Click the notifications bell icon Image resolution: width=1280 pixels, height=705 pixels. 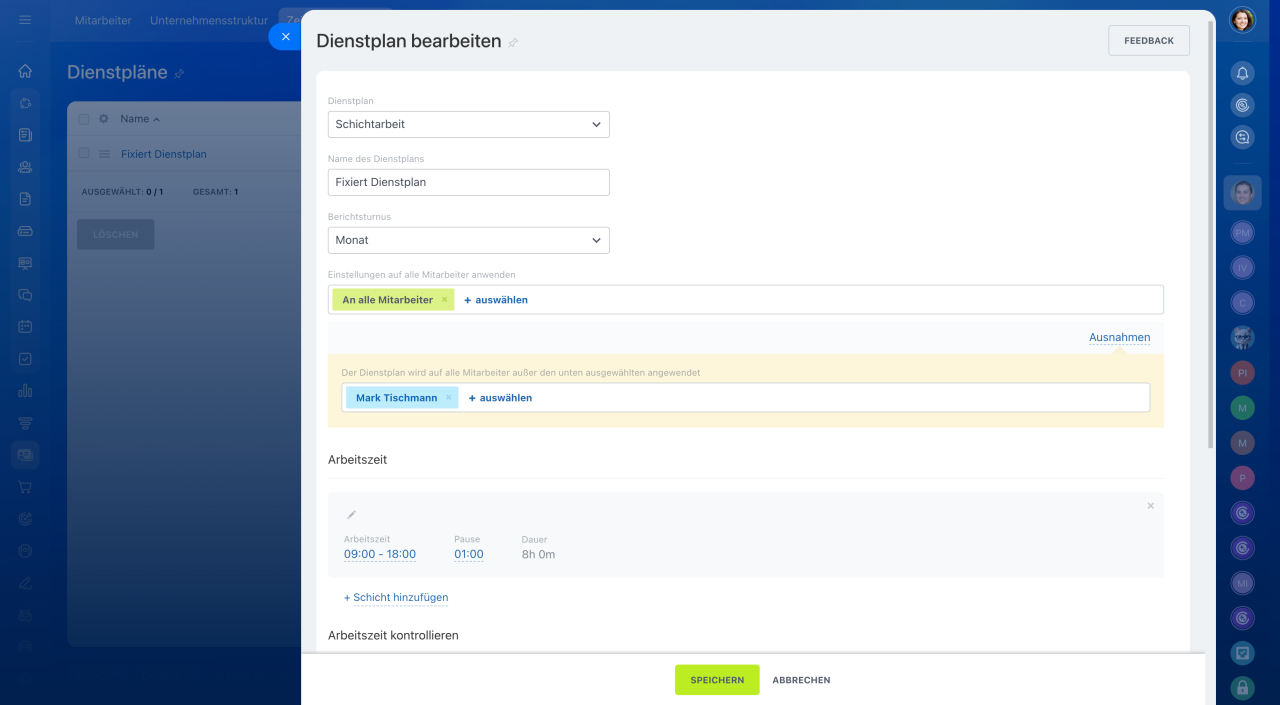[x=1242, y=73]
